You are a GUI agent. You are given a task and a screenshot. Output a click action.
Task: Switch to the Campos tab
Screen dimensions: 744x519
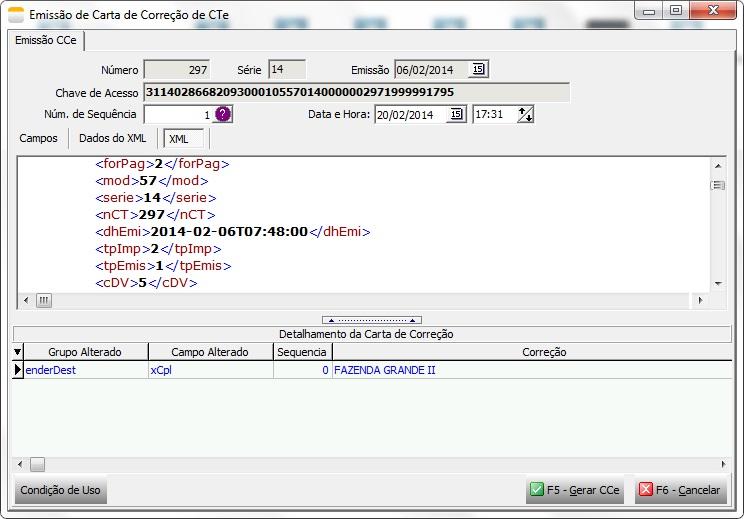38,138
